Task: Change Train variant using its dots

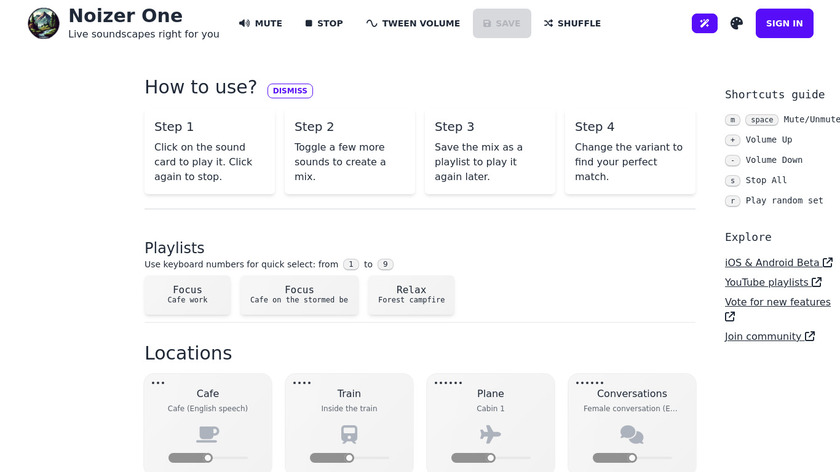Action: 302,383
